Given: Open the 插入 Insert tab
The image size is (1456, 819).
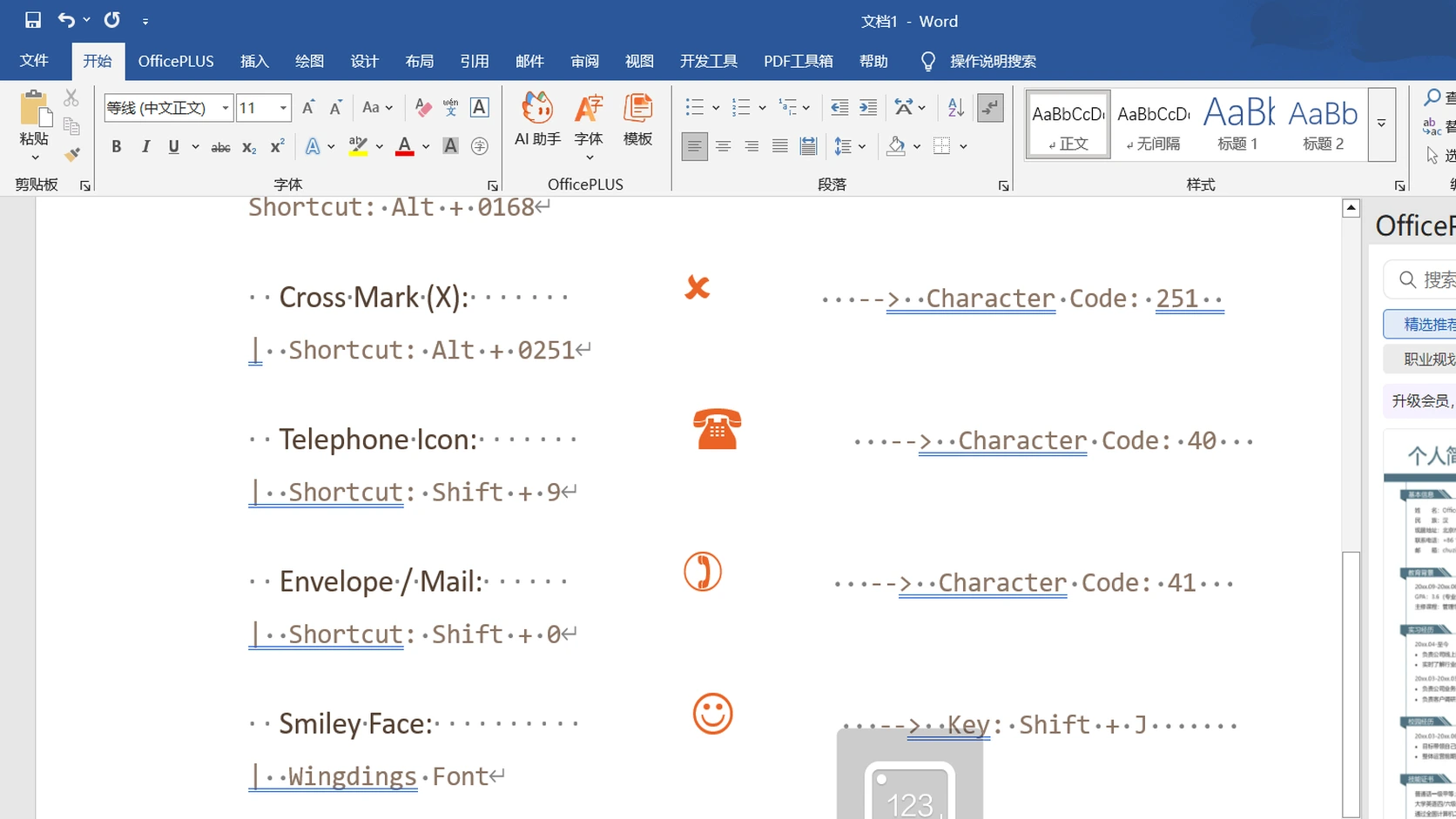Looking at the screenshot, I should (254, 61).
